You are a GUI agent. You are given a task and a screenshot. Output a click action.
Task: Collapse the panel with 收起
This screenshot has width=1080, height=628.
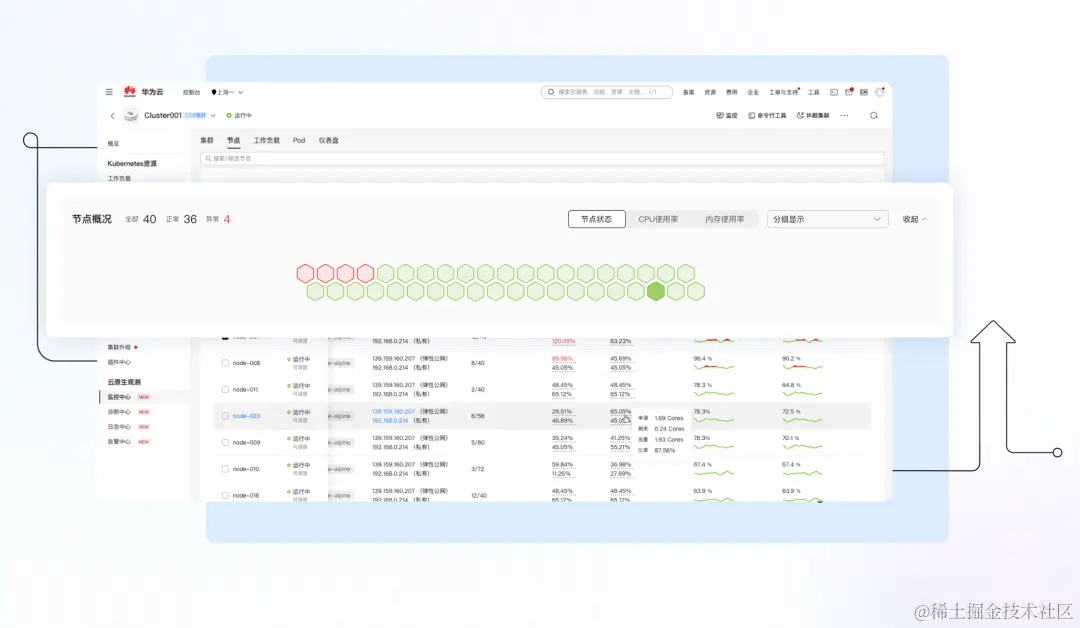tap(915, 219)
